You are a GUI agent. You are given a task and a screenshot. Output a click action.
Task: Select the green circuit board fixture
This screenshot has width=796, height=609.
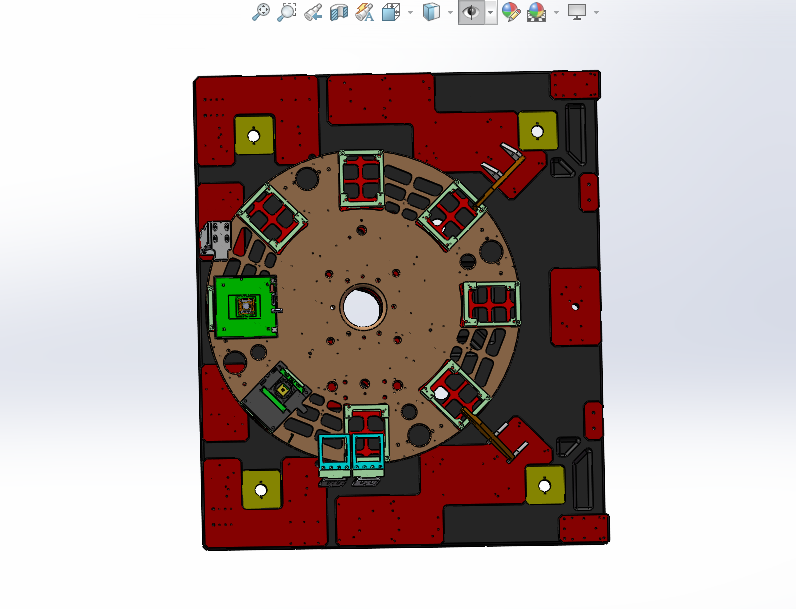click(x=246, y=307)
